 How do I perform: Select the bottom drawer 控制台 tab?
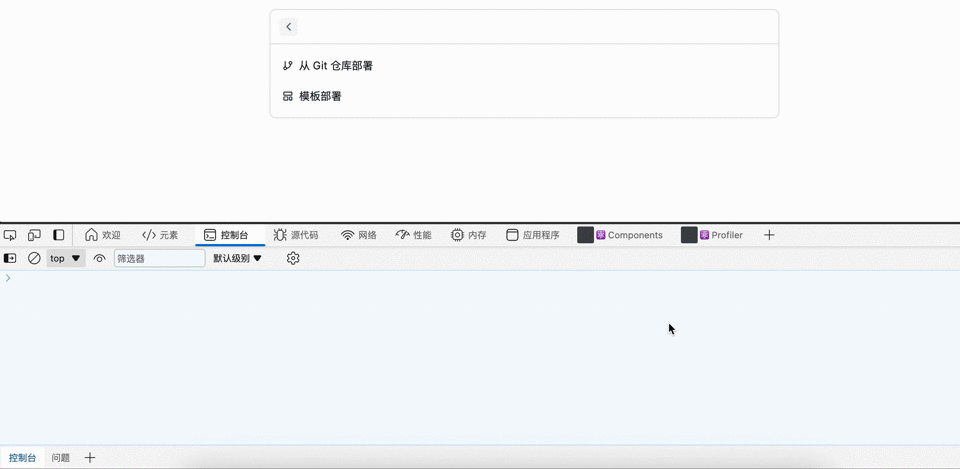point(23,457)
